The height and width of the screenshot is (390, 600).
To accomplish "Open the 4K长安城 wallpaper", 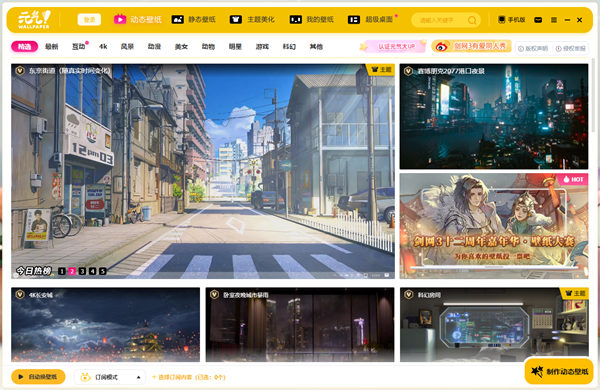I will [x=105, y=325].
